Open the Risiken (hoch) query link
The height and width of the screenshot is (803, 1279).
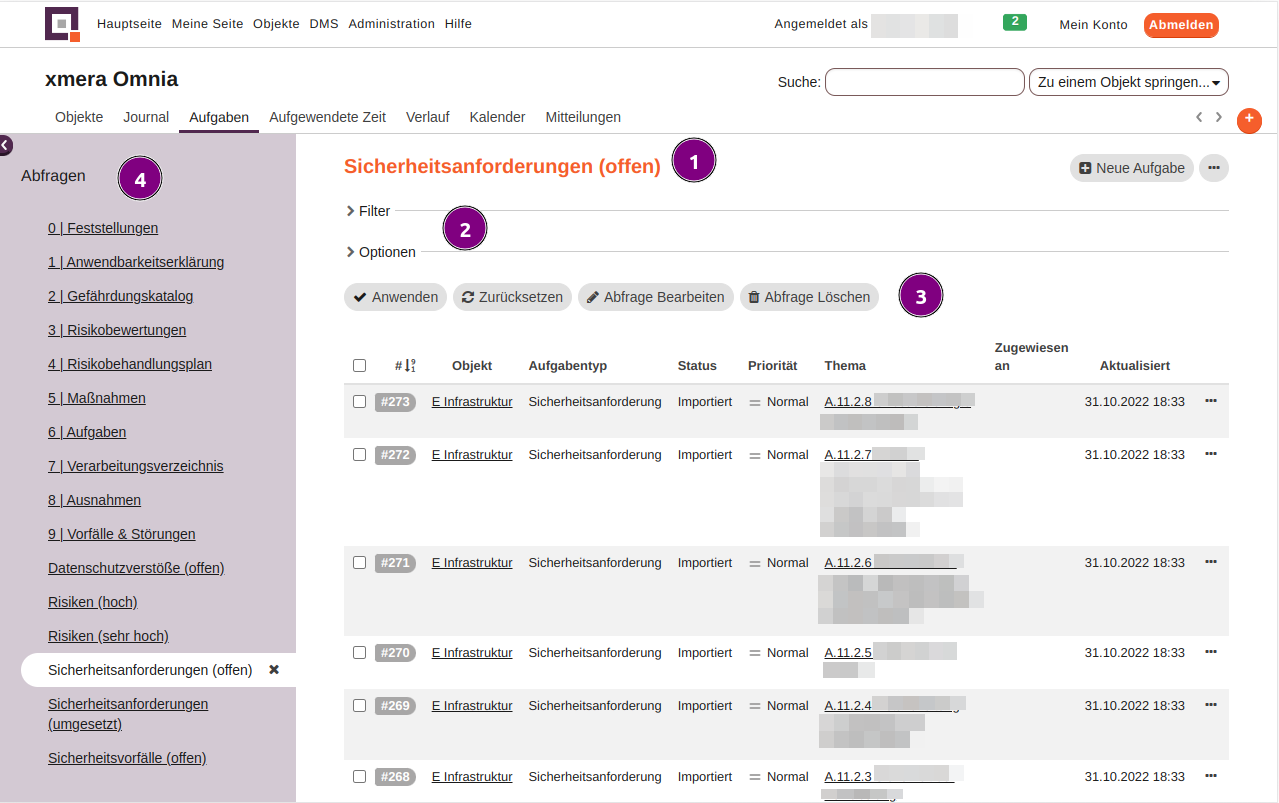[x=92, y=601]
